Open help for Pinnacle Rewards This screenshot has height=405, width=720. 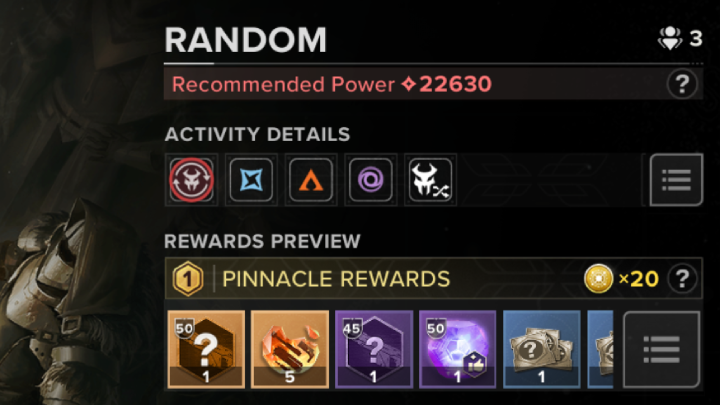(682, 278)
